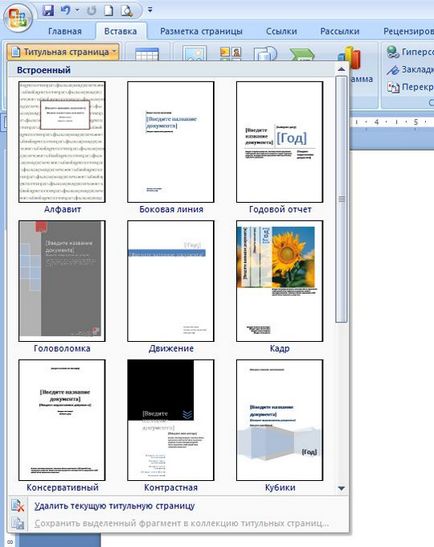Screen dimensions: 434x547
Task: Switch to the Ссылки tab
Action: [x=281, y=31]
